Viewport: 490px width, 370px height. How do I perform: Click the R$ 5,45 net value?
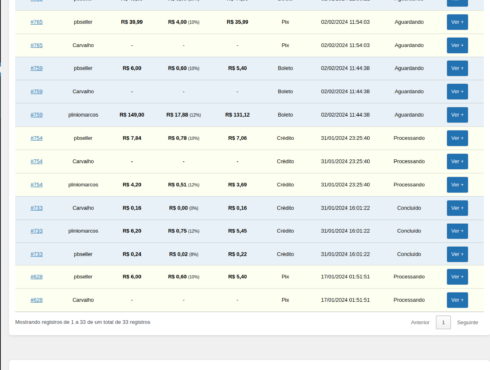pos(237,231)
